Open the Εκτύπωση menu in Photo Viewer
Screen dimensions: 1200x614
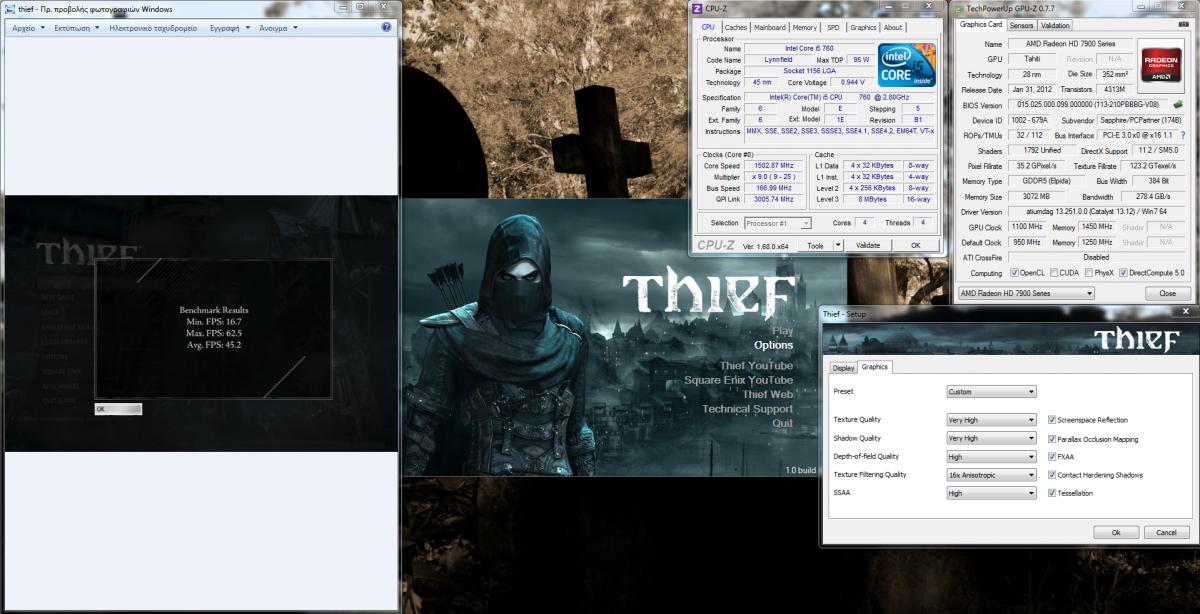pyautogui.click(x=76, y=28)
